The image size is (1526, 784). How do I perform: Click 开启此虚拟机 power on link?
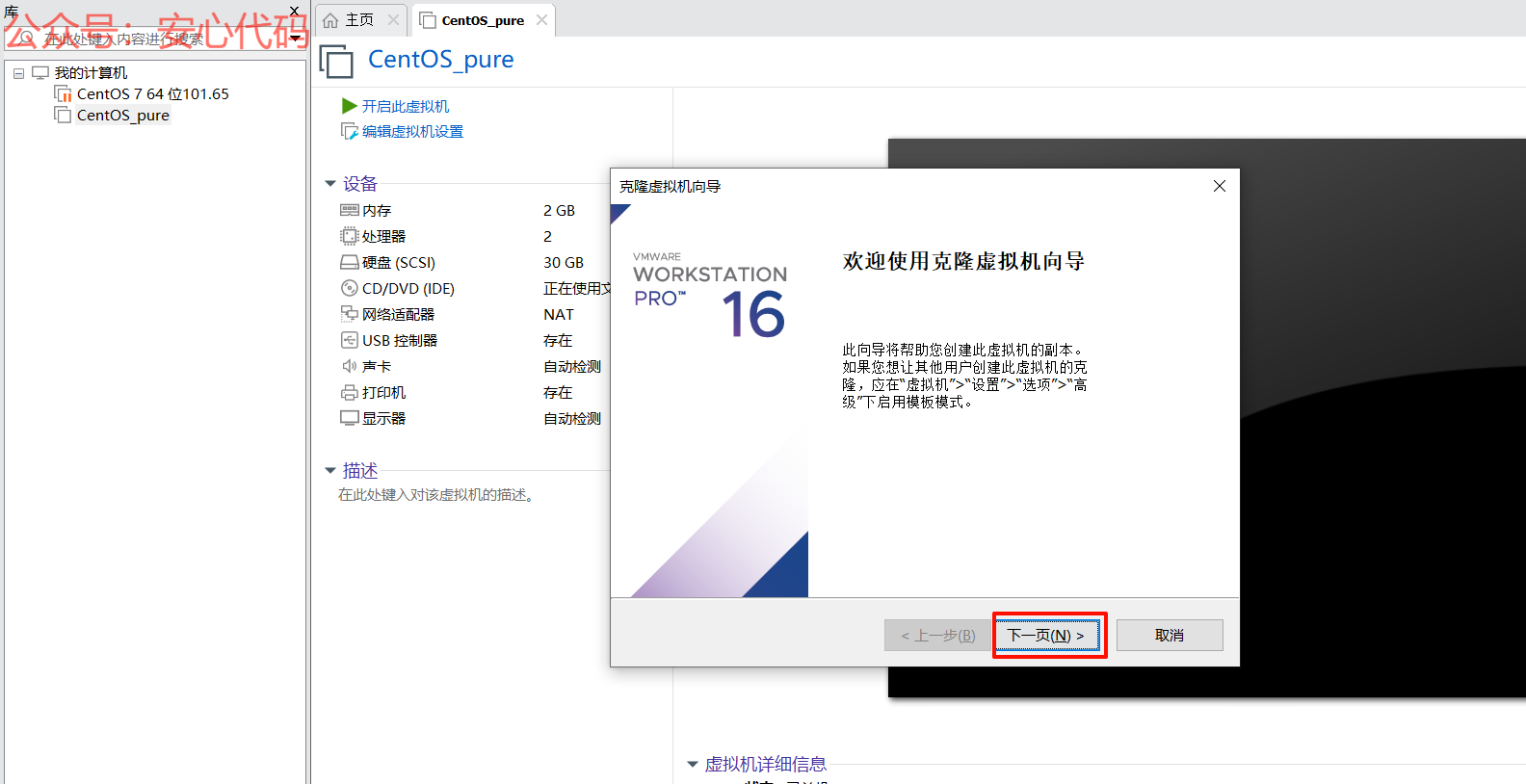click(x=406, y=106)
